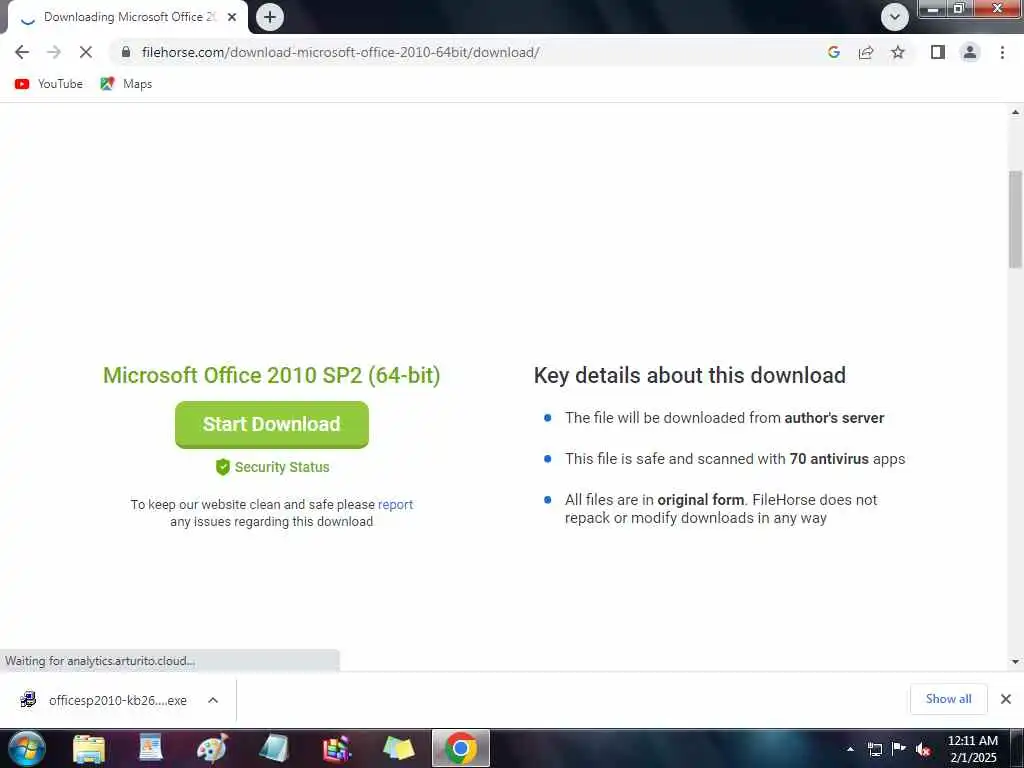Image resolution: width=1024 pixels, height=768 pixels.
Task: Click the scrollbar up arrow
Action: [x=1015, y=112]
